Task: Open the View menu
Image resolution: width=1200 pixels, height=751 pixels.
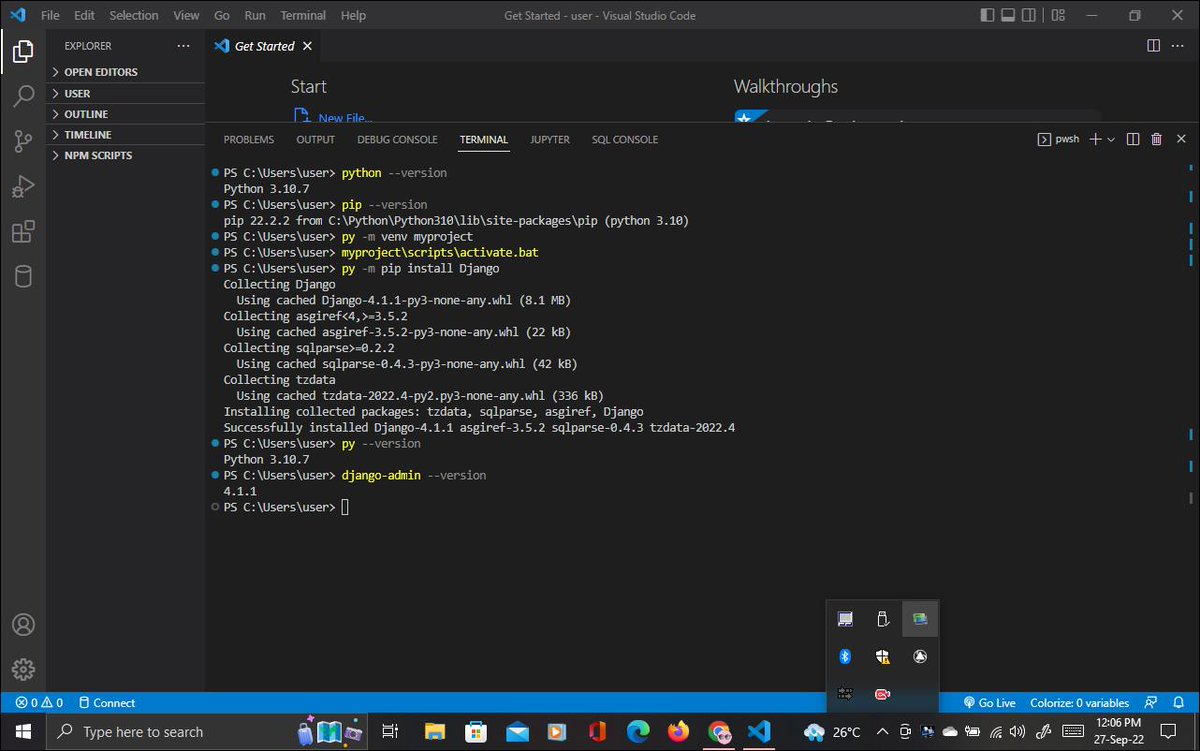Action: (186, 15)
